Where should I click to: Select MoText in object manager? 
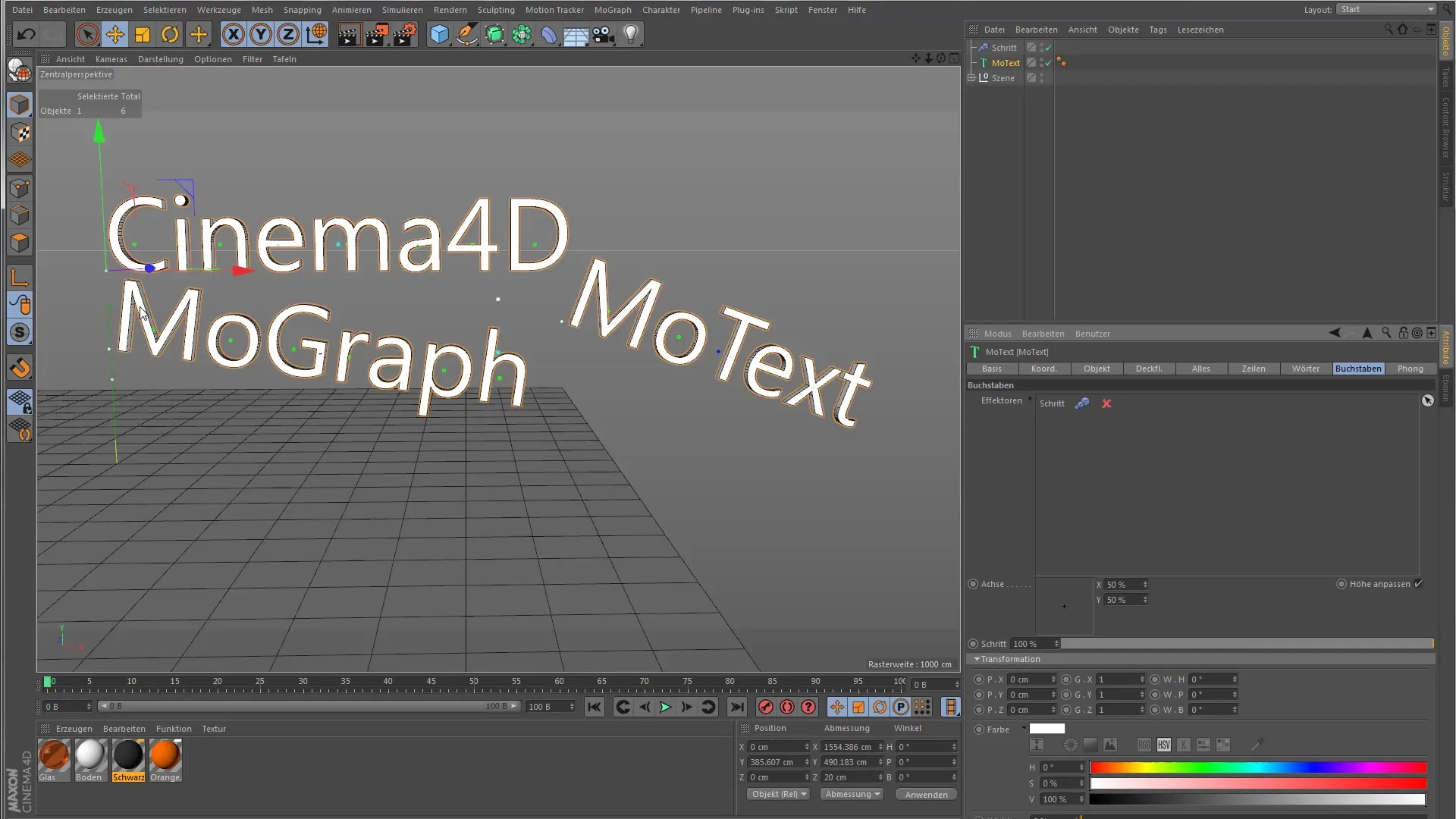(x=1006, y=63)
